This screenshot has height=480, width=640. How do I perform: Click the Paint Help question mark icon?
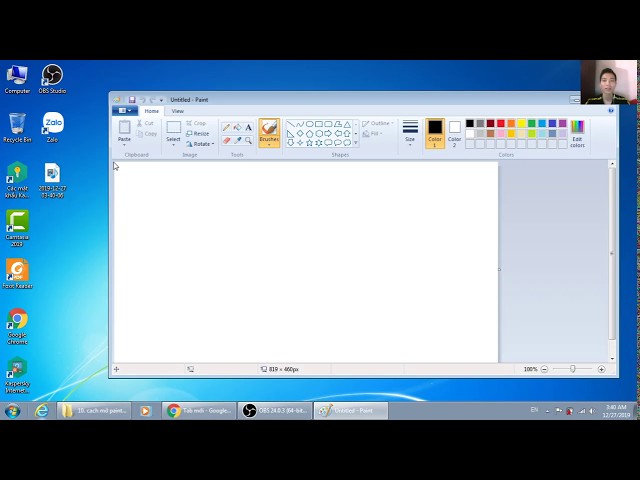[x=611, y=111]
